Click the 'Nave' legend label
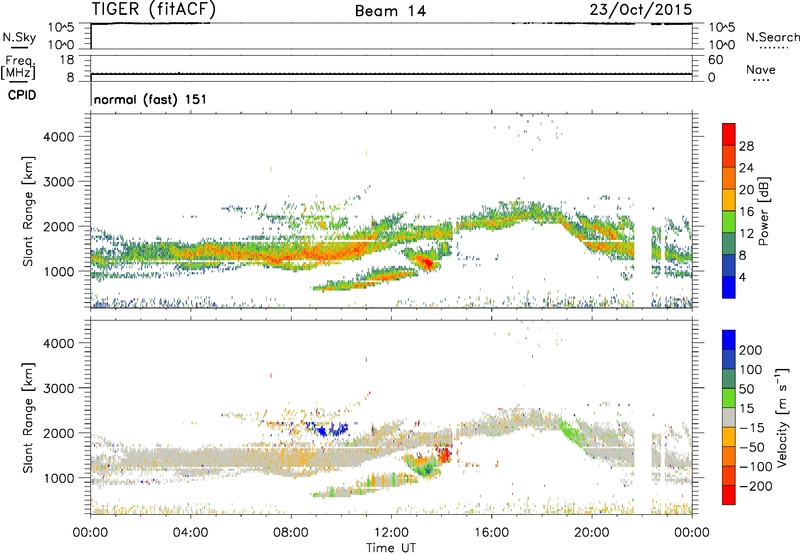The width and height of the screenshot is (800, 554). pos(761,69)
